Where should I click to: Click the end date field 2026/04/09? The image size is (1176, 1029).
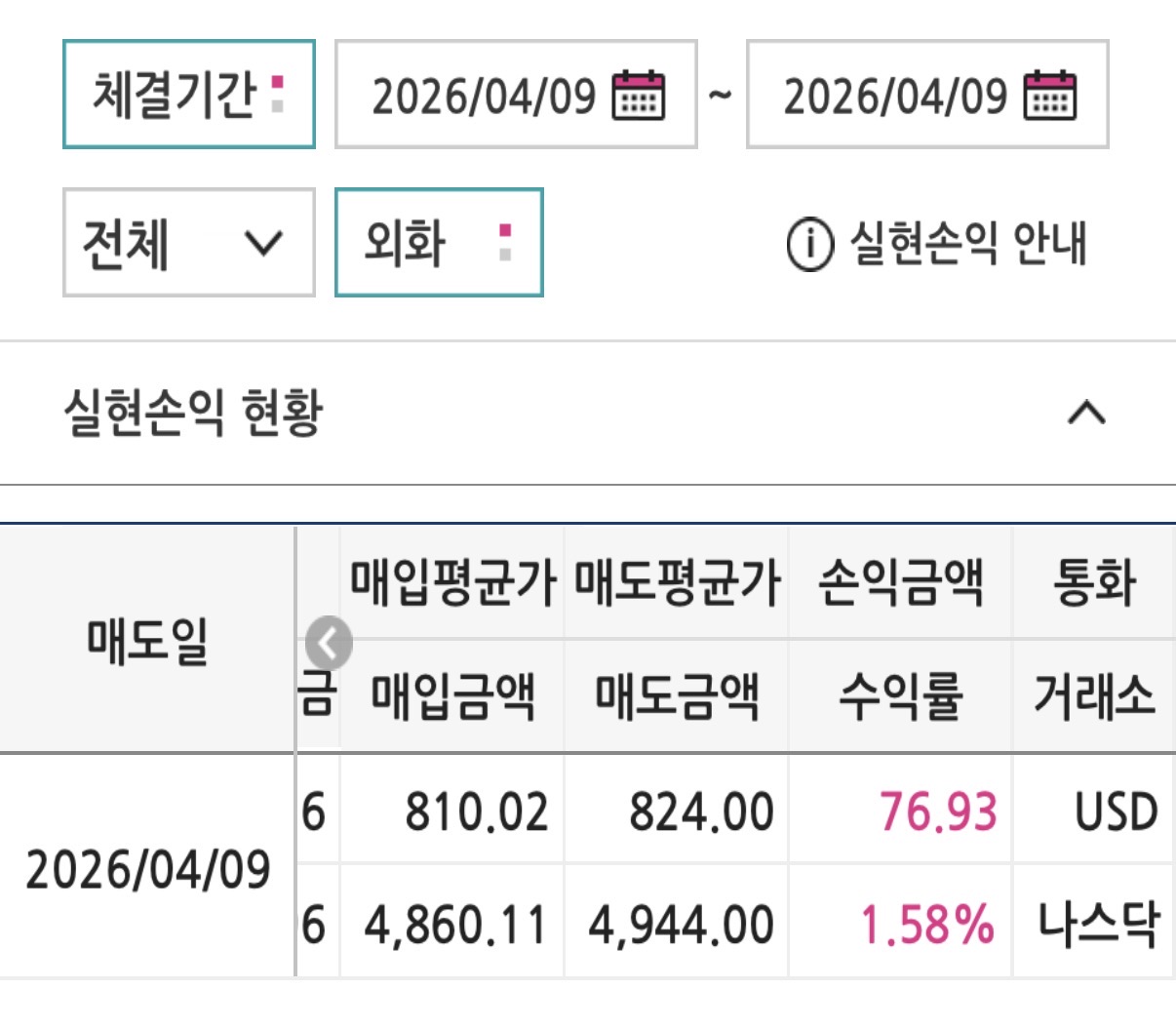(894, 96)
